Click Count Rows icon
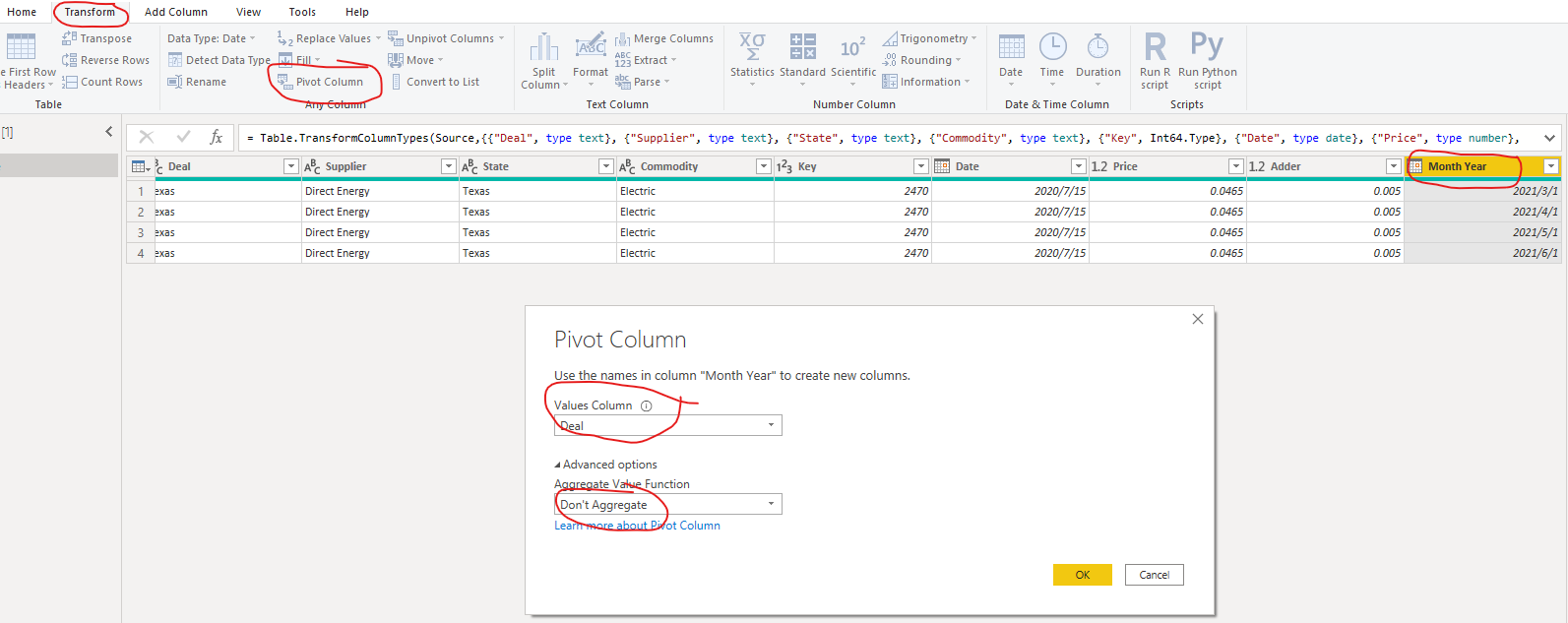This screenshot has width=1568, height=623. pyautogui.click(x=69, y=82)
